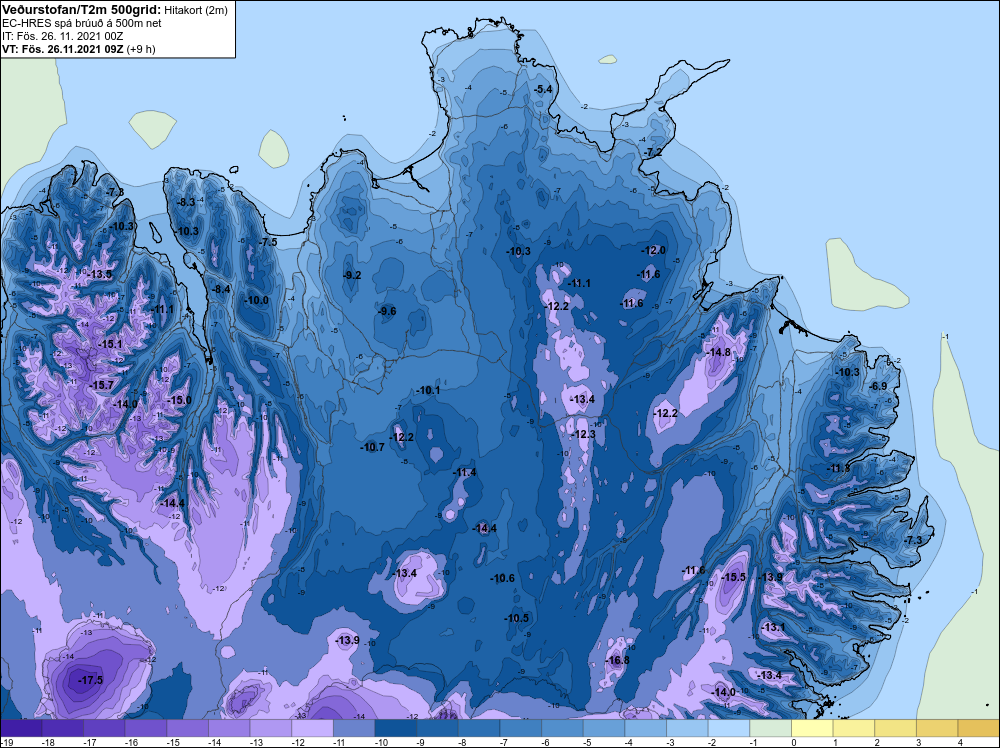Click the -10.0 temperature reading
Screen dimensions: 1000x748
click(x=256, y=300)
